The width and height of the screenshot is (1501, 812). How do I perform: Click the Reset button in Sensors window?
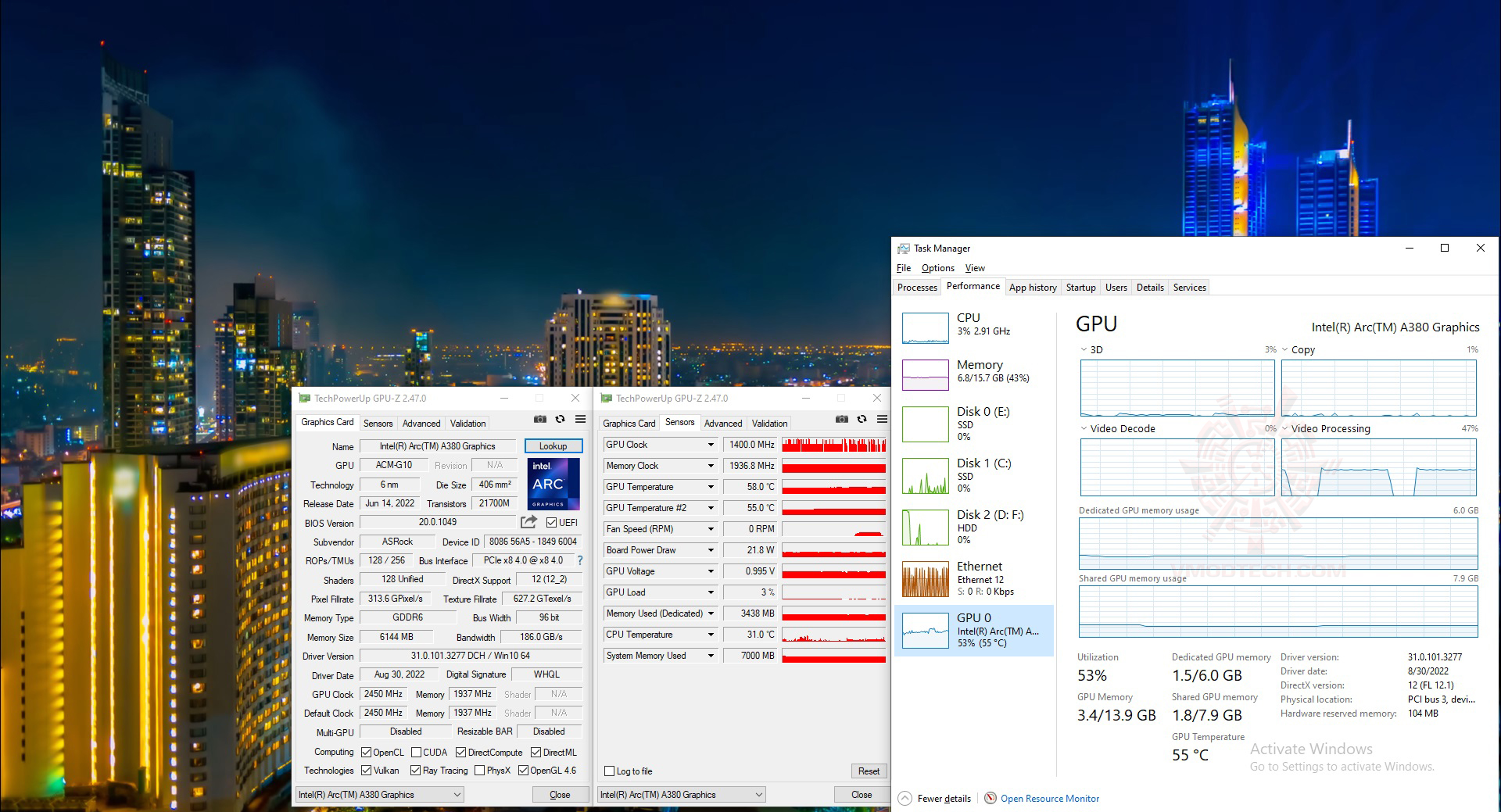tap(869, 771)
